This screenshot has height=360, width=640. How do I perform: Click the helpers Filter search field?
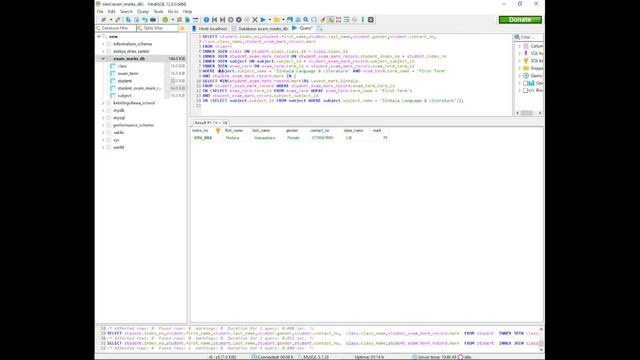coord(529,37)
